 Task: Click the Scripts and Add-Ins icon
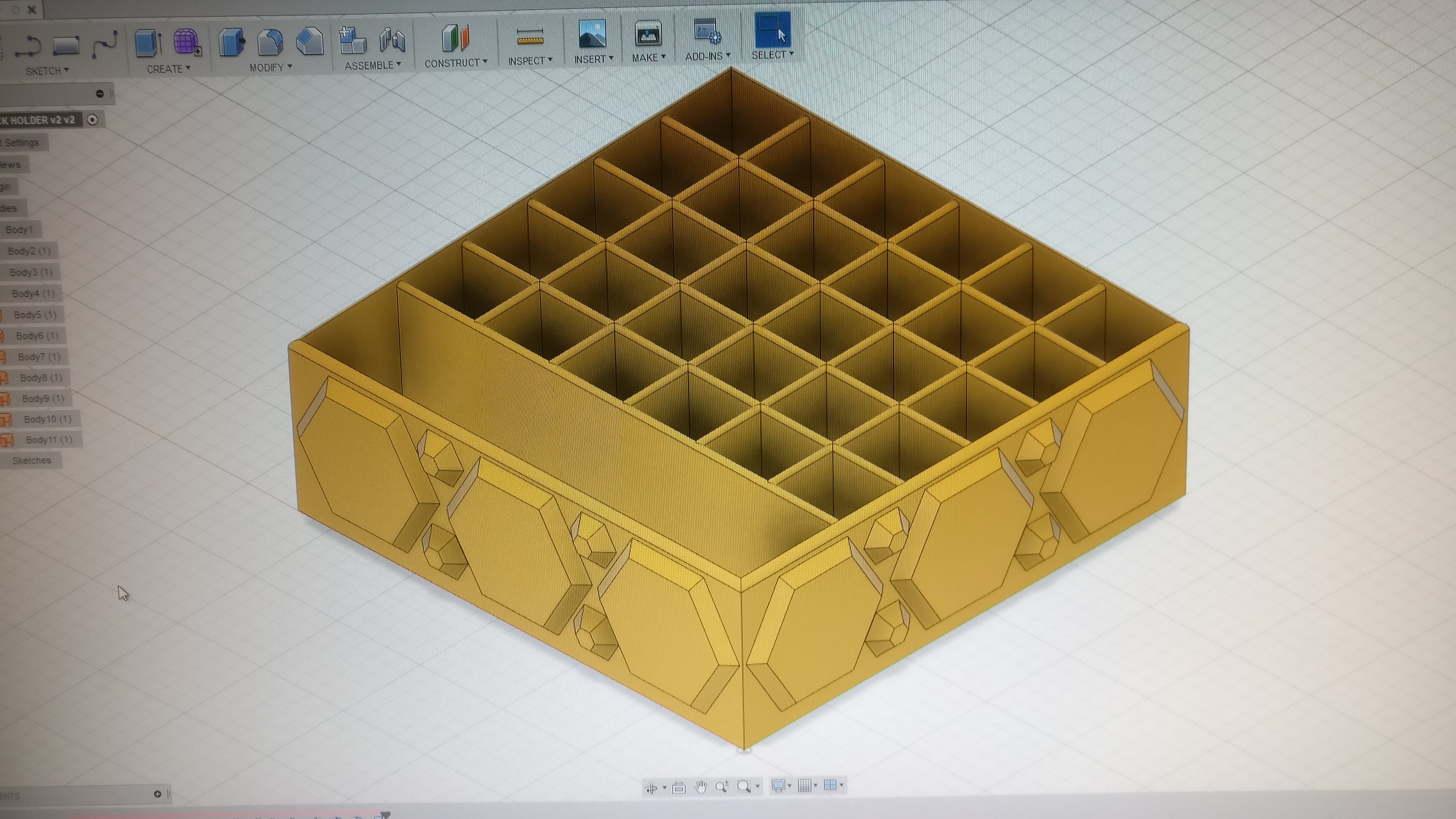[707, 32]
